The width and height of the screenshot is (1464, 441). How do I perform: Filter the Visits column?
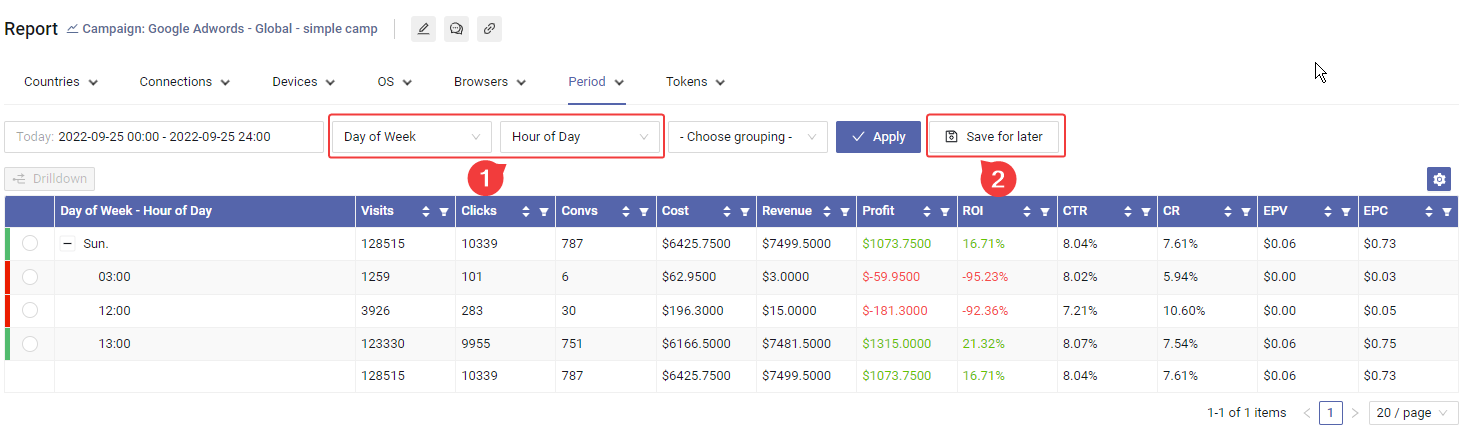pos(444,212)
